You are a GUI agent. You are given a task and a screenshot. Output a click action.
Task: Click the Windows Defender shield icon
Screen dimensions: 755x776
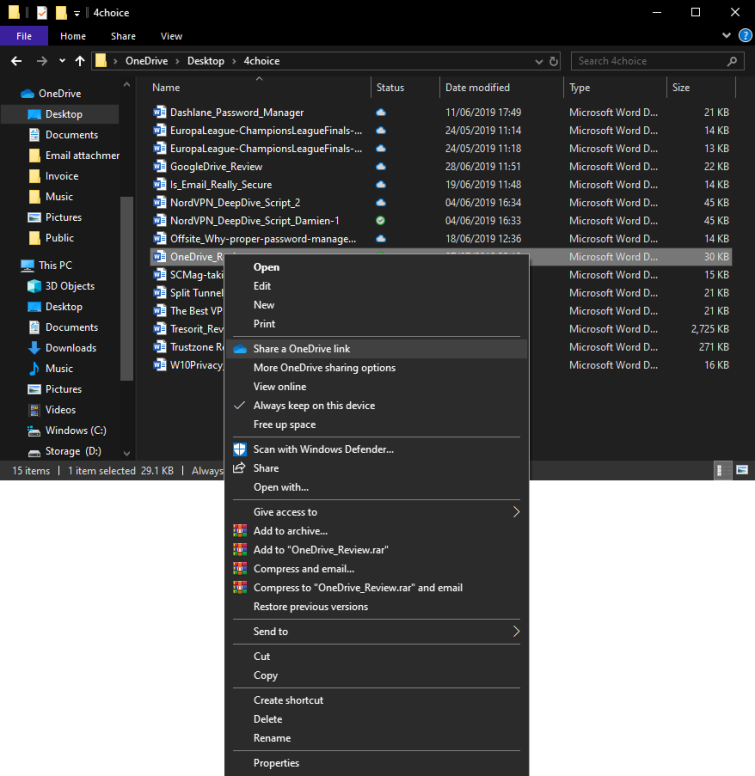click(240, 449)
